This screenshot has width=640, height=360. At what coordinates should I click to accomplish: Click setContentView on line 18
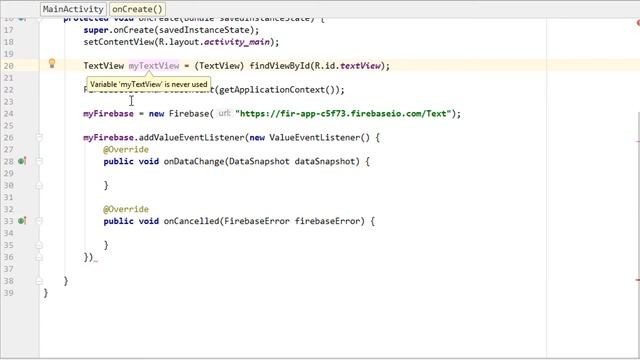click(x=119, y=42)
